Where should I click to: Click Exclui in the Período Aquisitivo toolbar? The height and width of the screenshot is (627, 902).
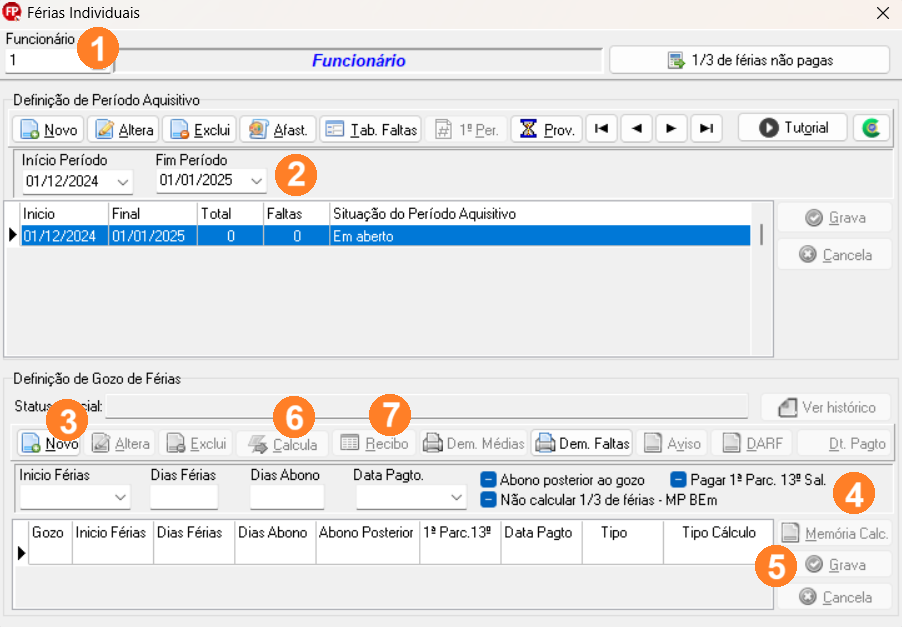(200, 129)
